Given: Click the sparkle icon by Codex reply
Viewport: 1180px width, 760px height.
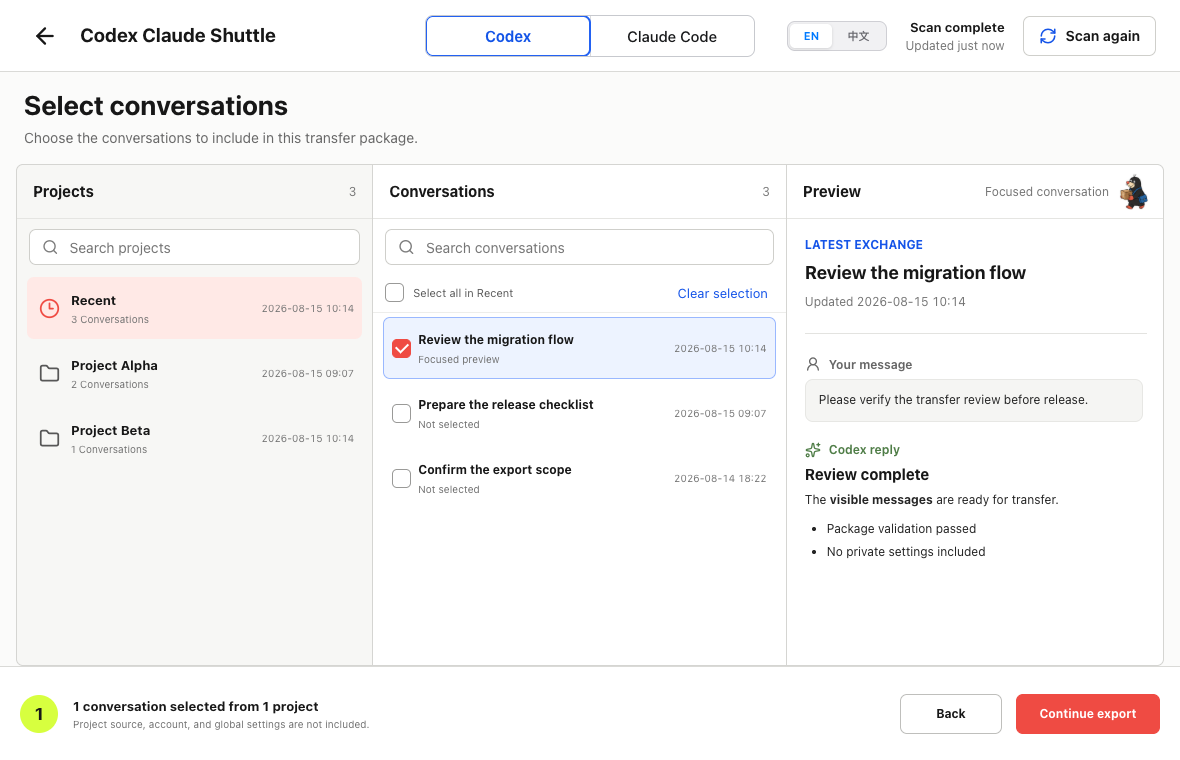Looking at the screenshot, I should [x=813, y=450].
